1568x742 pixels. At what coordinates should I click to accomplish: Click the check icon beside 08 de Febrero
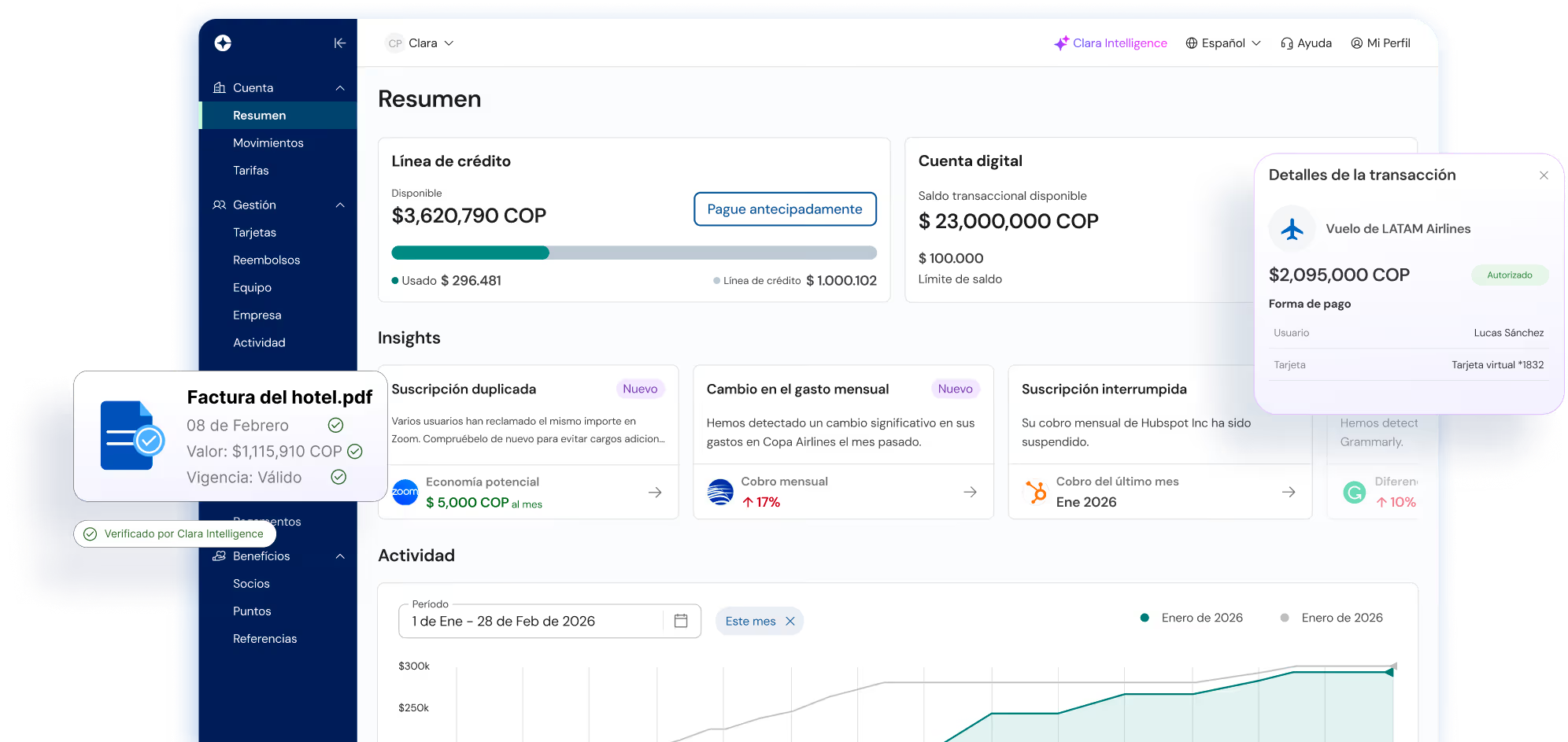[x=335, y=425]
